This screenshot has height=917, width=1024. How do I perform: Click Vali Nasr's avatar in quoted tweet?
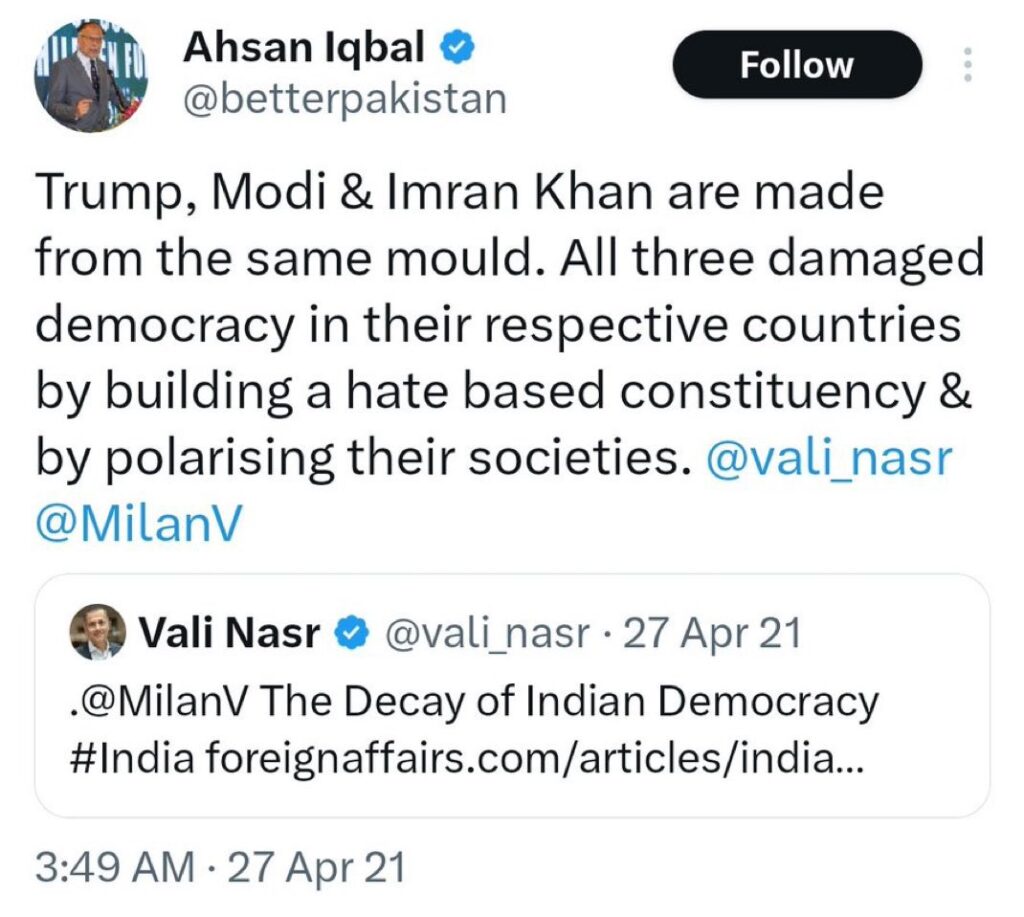97,632
